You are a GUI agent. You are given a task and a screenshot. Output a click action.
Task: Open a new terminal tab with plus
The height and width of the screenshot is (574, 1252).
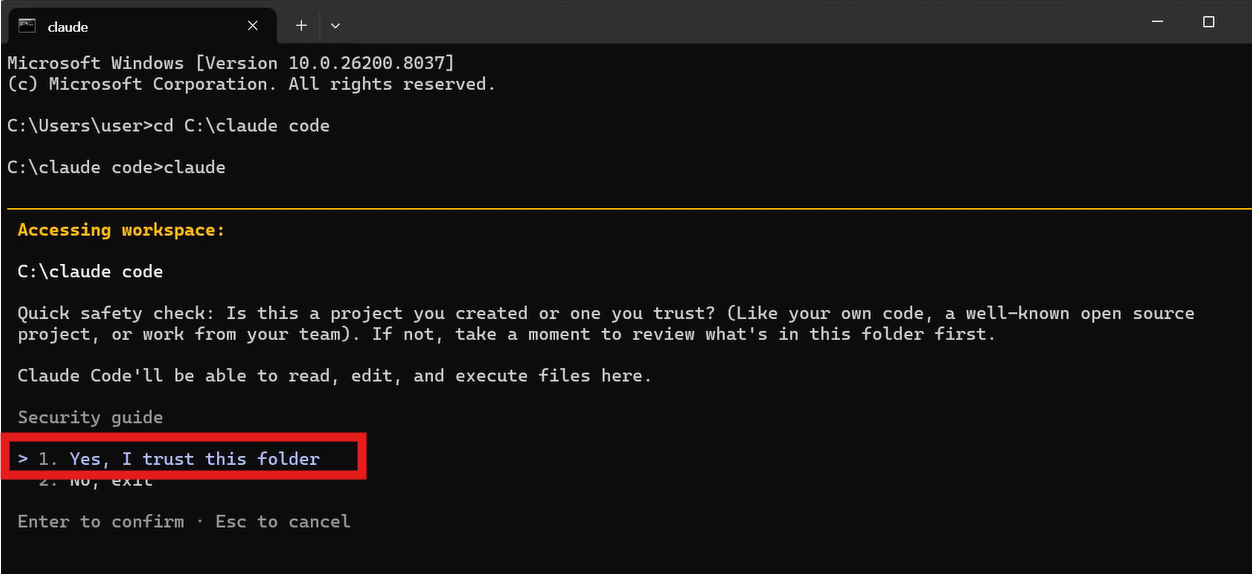[x=301, y=25]
